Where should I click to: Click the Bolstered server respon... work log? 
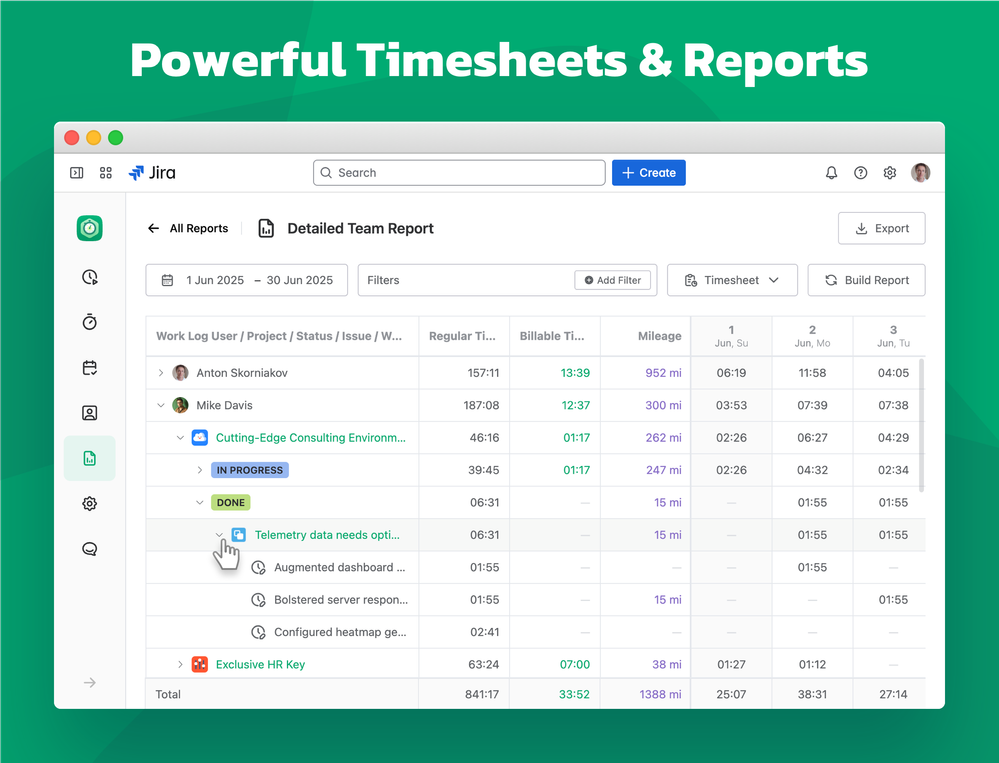(x=341, y=599)
